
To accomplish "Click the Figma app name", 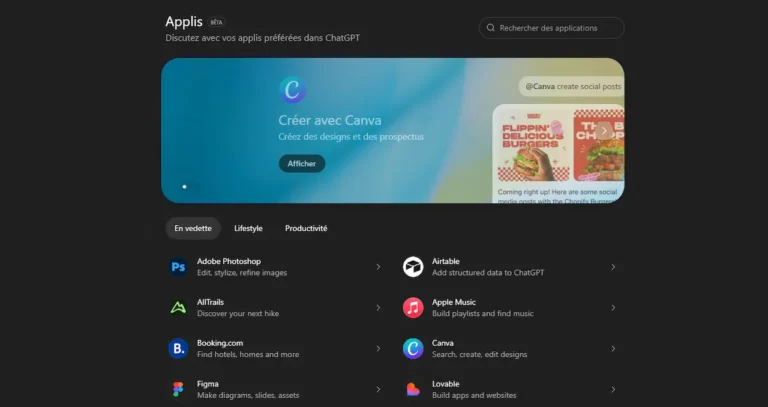I will pos(208,384).
